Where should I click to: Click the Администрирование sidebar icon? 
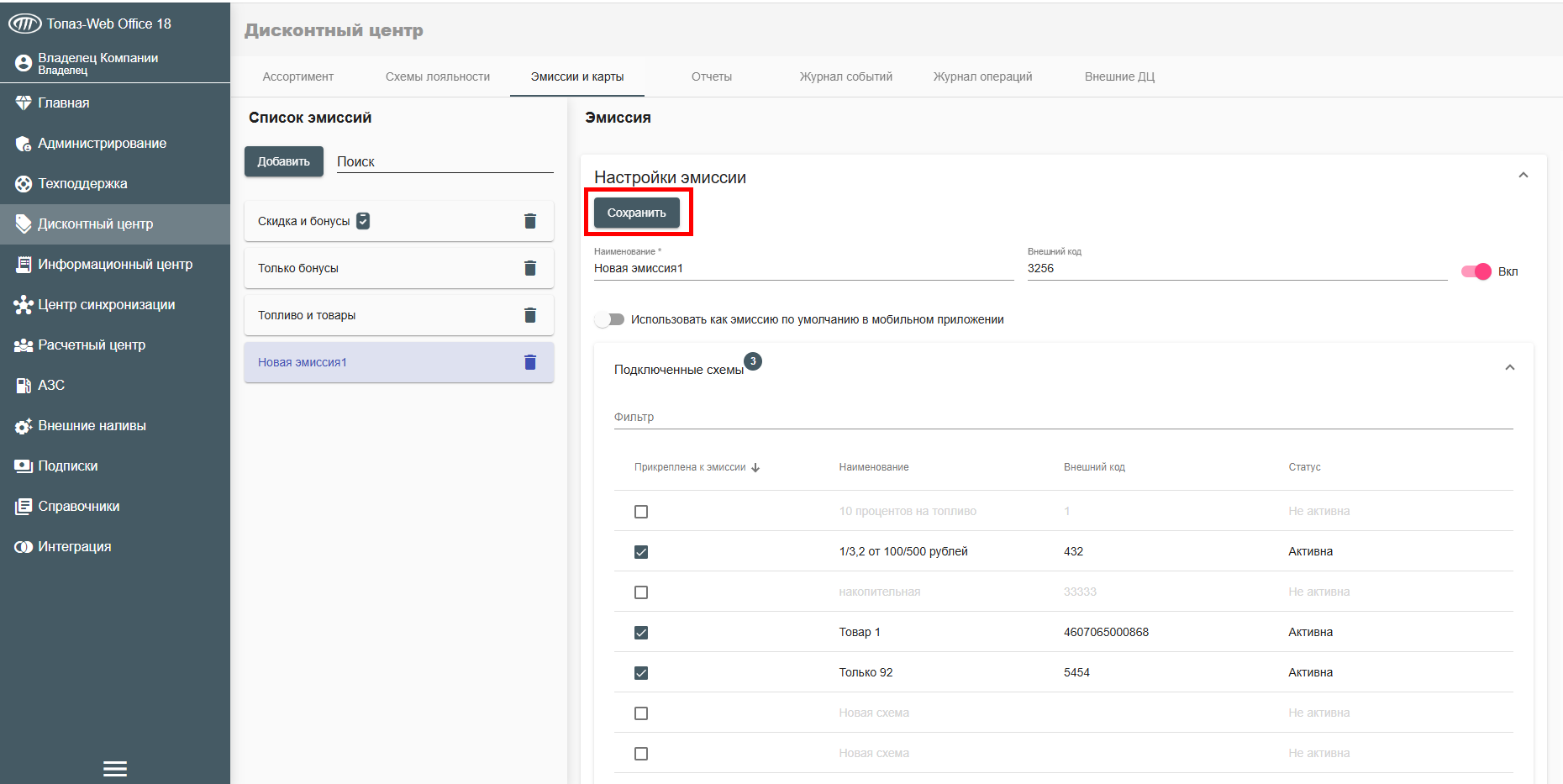(24, 144)
